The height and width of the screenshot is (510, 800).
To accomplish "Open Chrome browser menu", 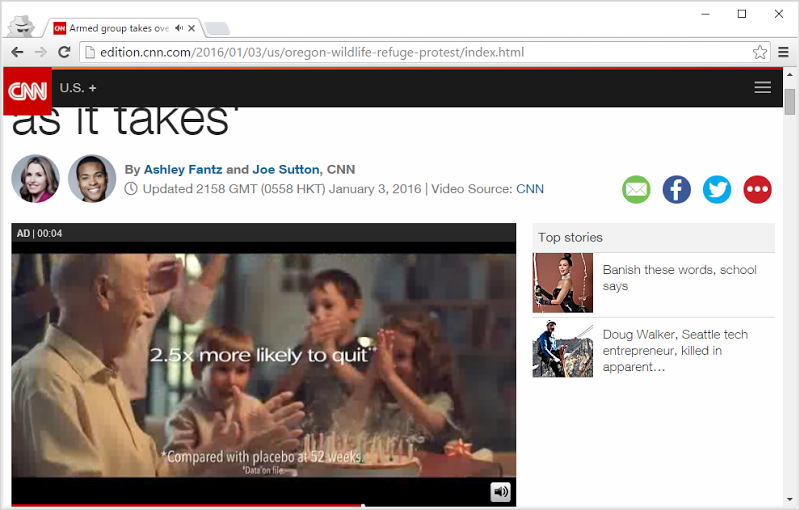I will (x=784, y=52).
